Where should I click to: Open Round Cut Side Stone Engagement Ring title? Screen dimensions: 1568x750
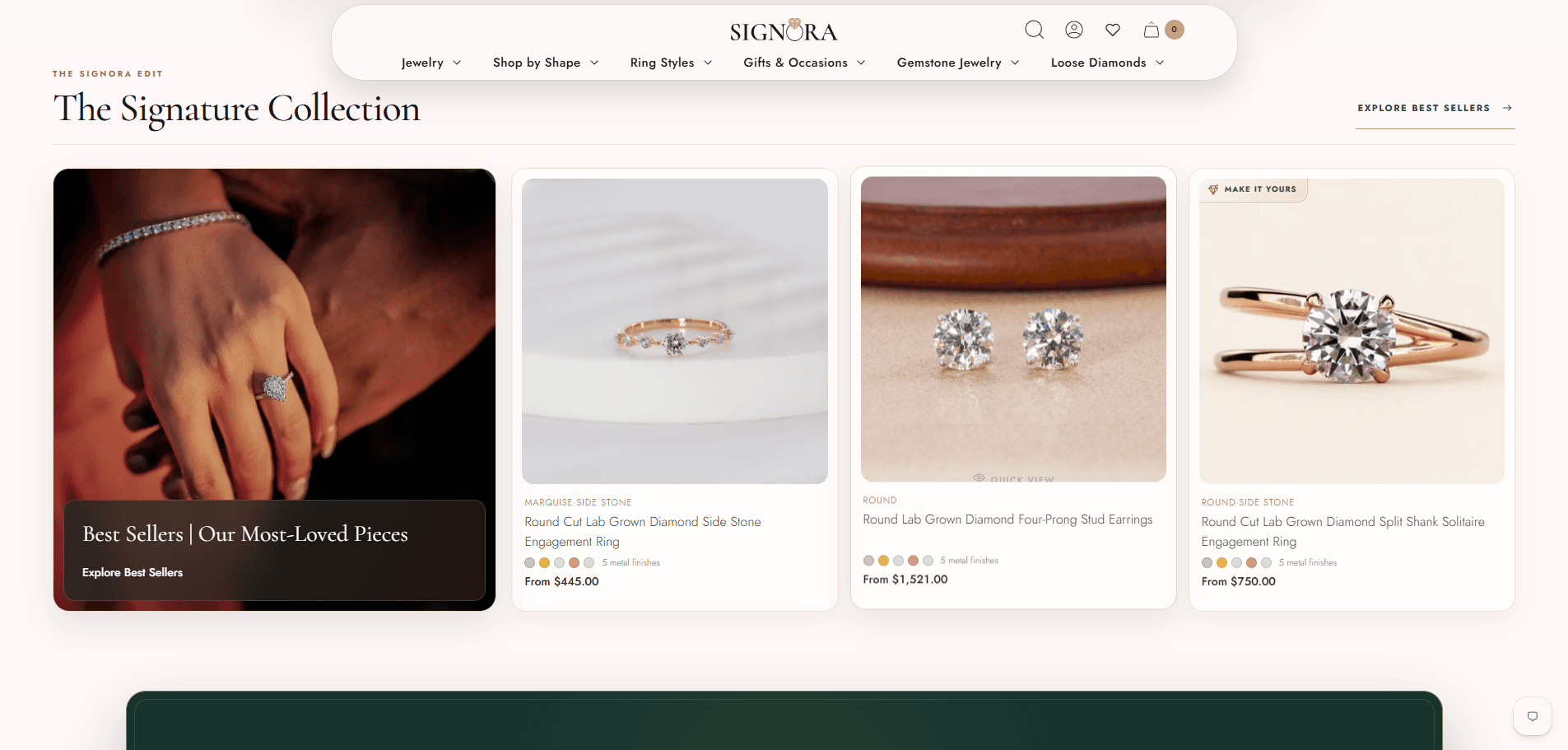coord(643,532)
